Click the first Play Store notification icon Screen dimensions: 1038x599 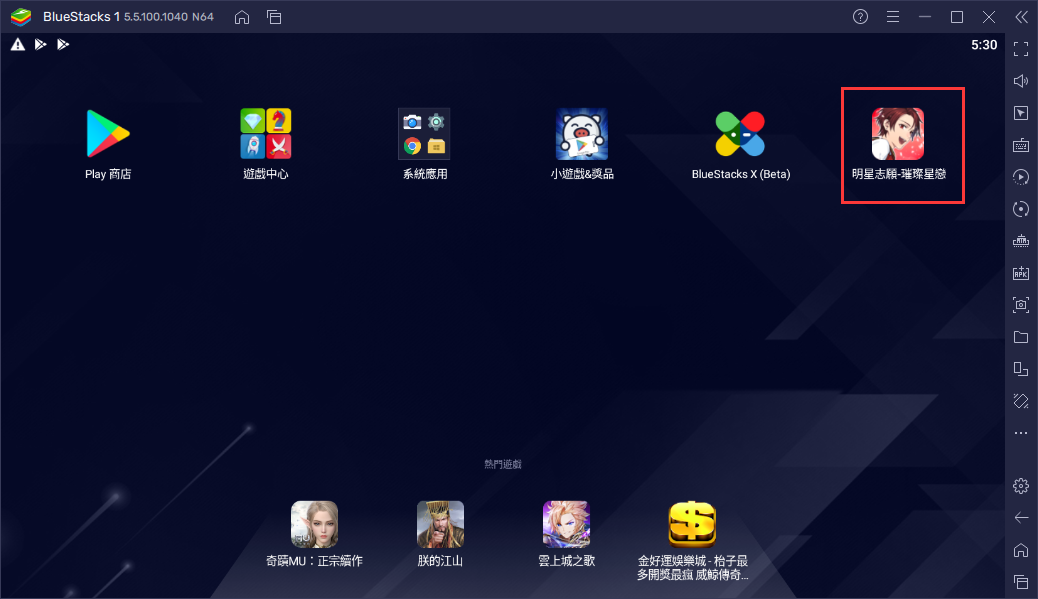click(40, 44)
